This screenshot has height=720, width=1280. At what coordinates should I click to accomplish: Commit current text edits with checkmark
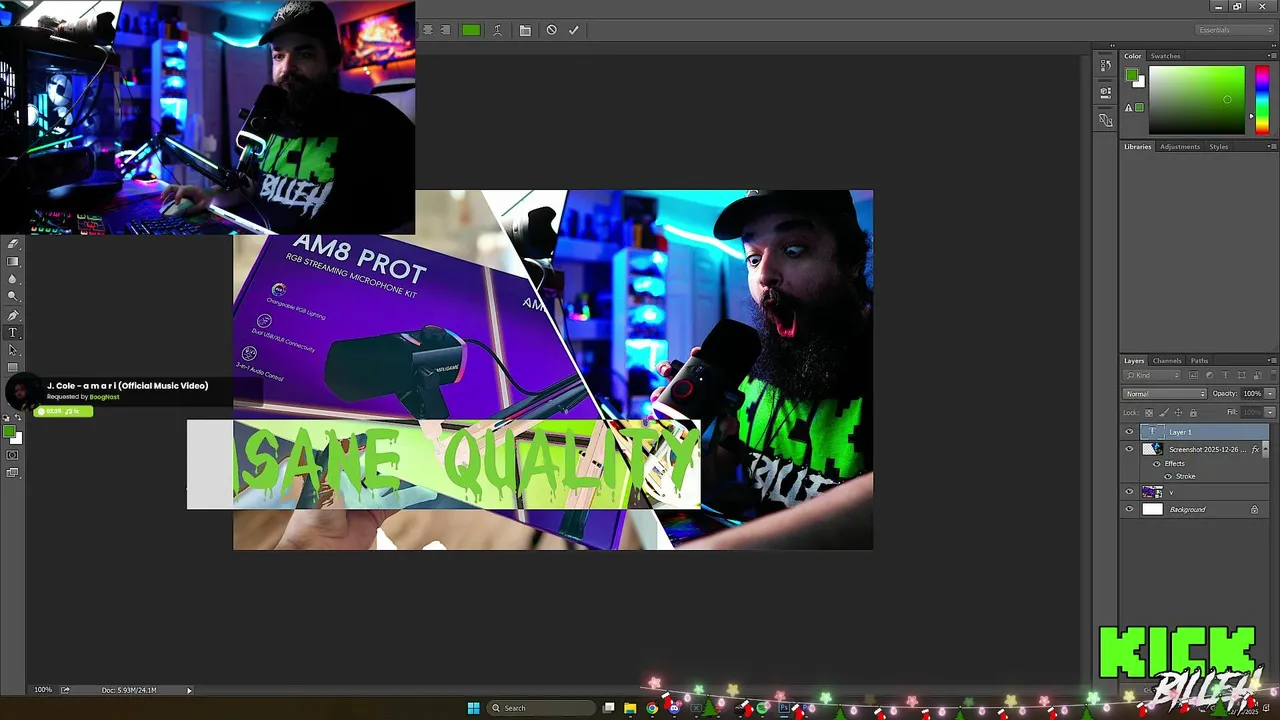[573, 30]
